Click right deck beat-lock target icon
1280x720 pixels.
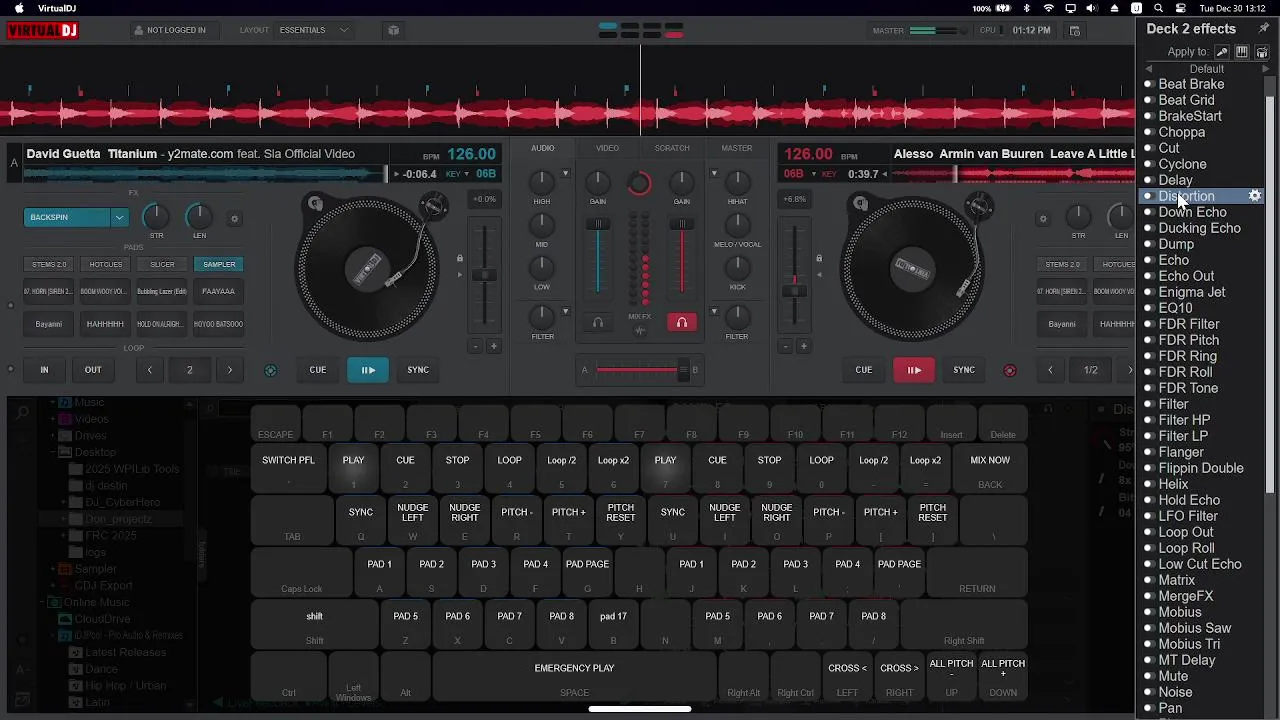click(1009, 370)
